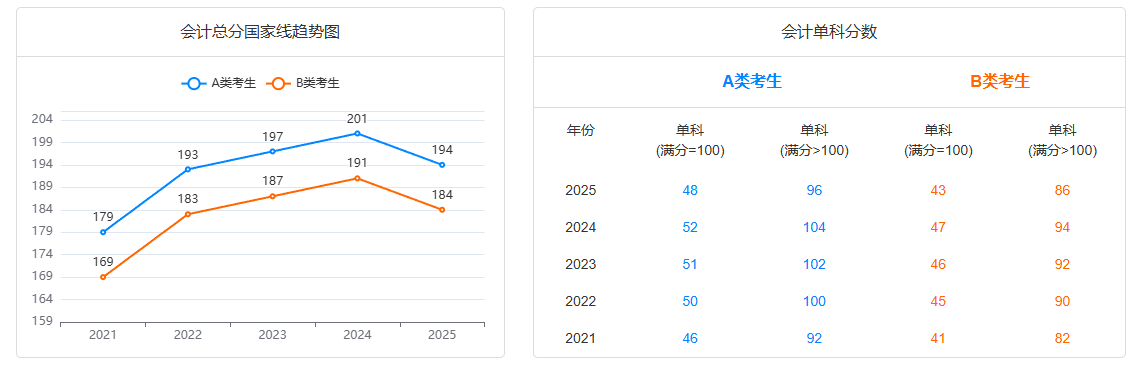Select the 2023 A类 data point 197
Viewport: 1147px width, 366px height.
(x=273, y=152)
